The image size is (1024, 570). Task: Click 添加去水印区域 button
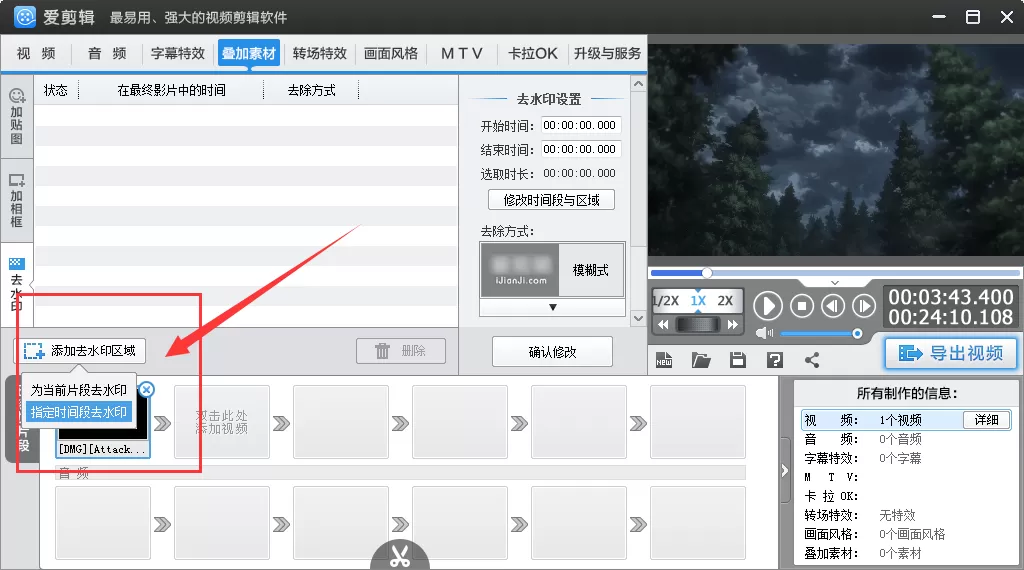pos(80,351)
